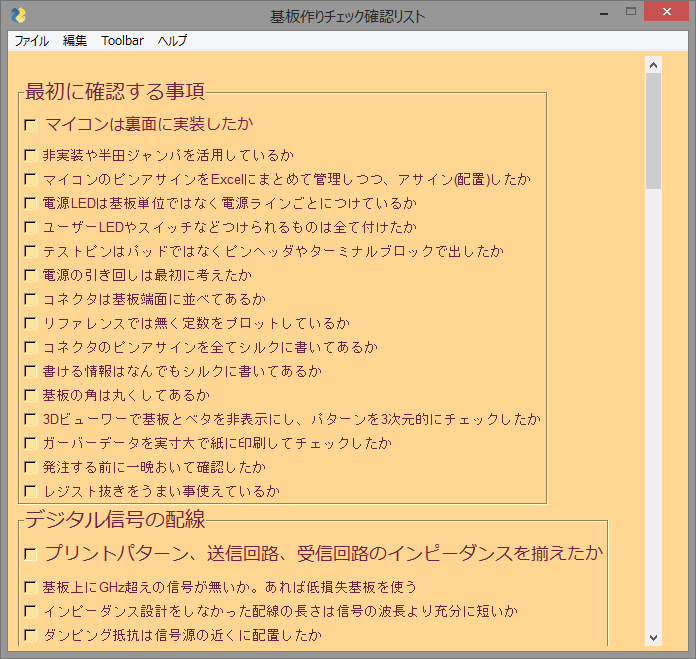This screenshot has height=659, width=696.
Task: Check 電源LEDは基板単位ではなく item
Action: [30, 203]
